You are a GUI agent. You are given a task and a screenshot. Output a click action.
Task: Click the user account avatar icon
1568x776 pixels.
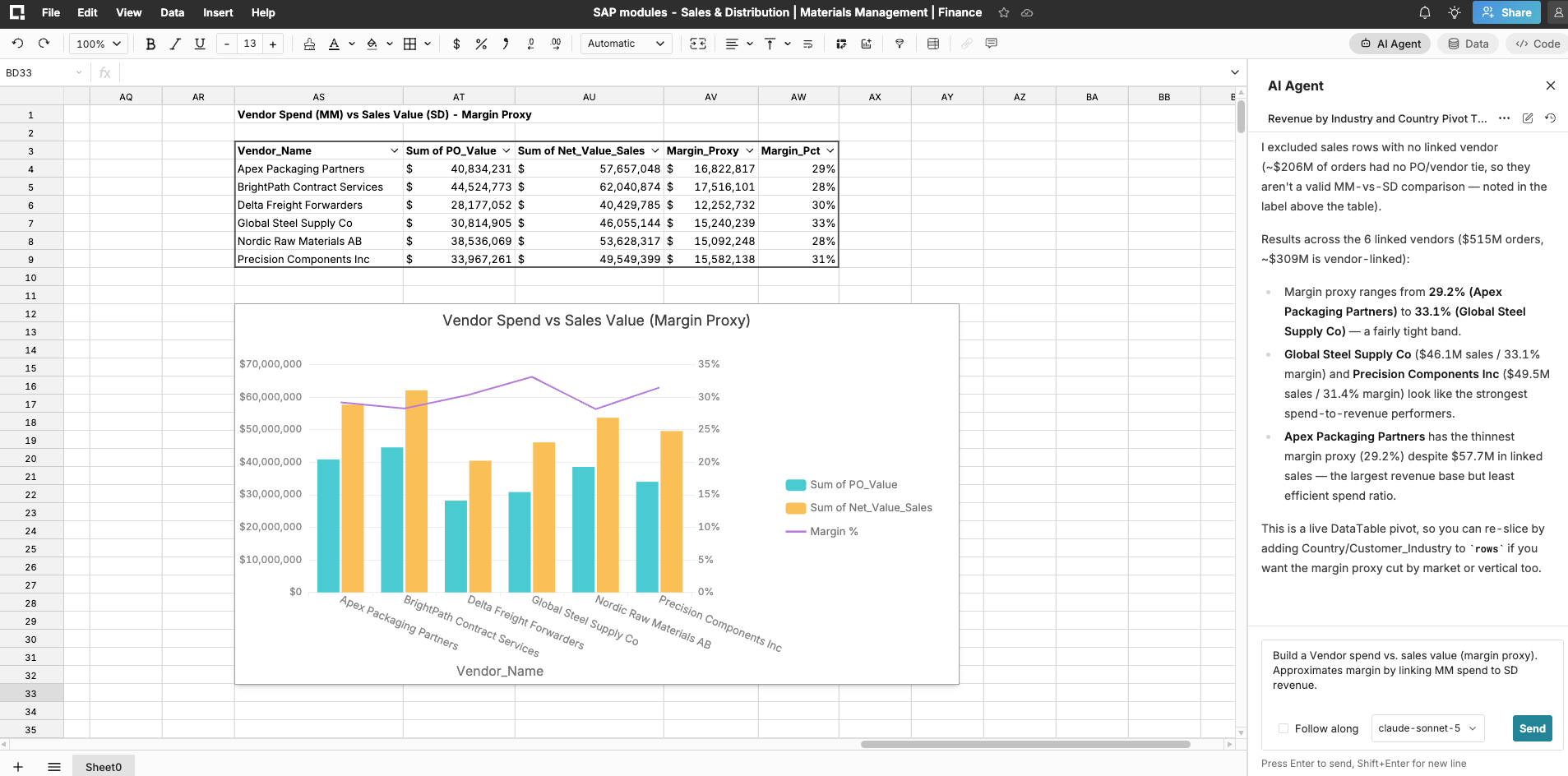(x=1558, y=12)
